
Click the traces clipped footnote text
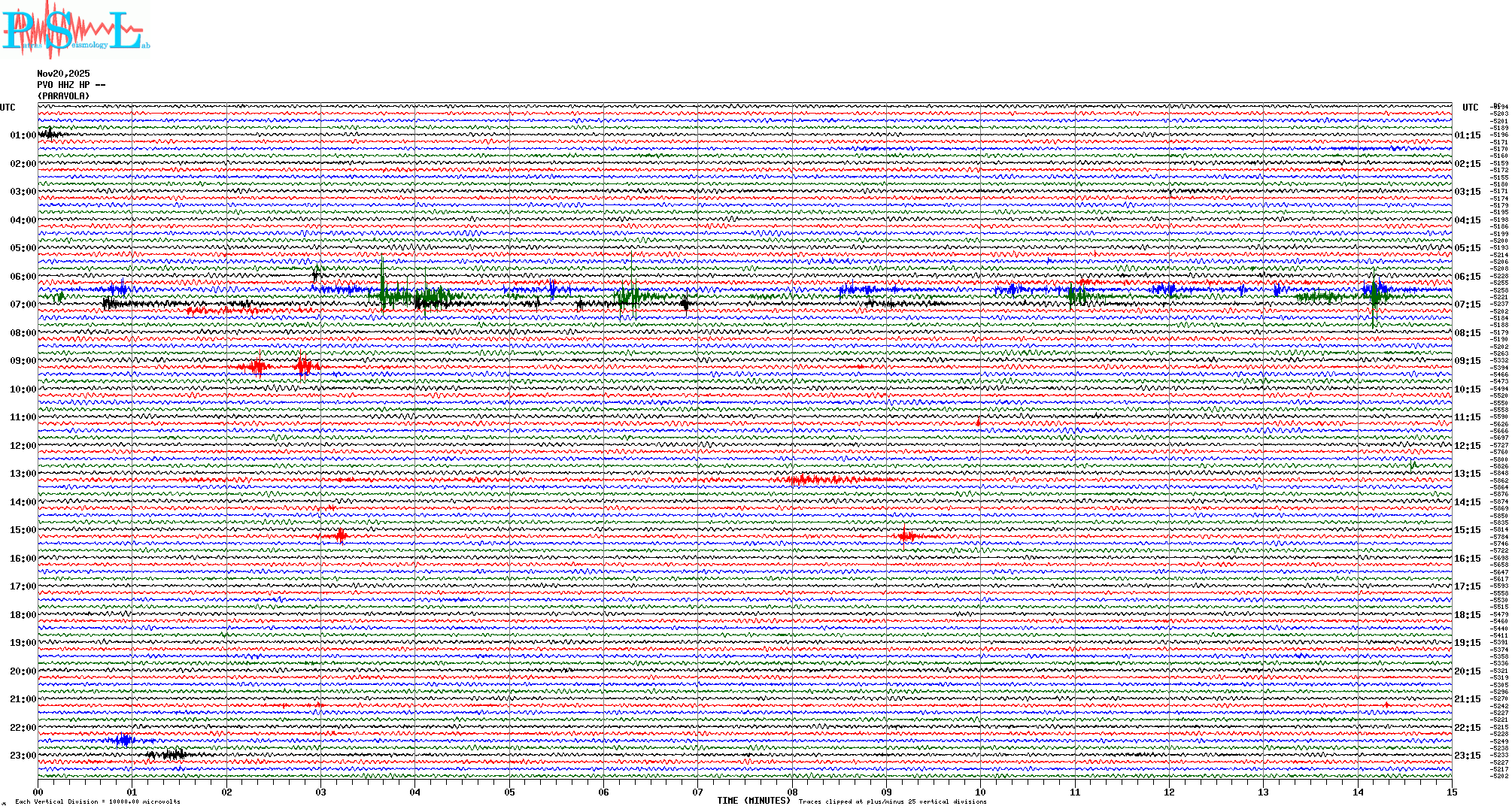click(892, 801)
